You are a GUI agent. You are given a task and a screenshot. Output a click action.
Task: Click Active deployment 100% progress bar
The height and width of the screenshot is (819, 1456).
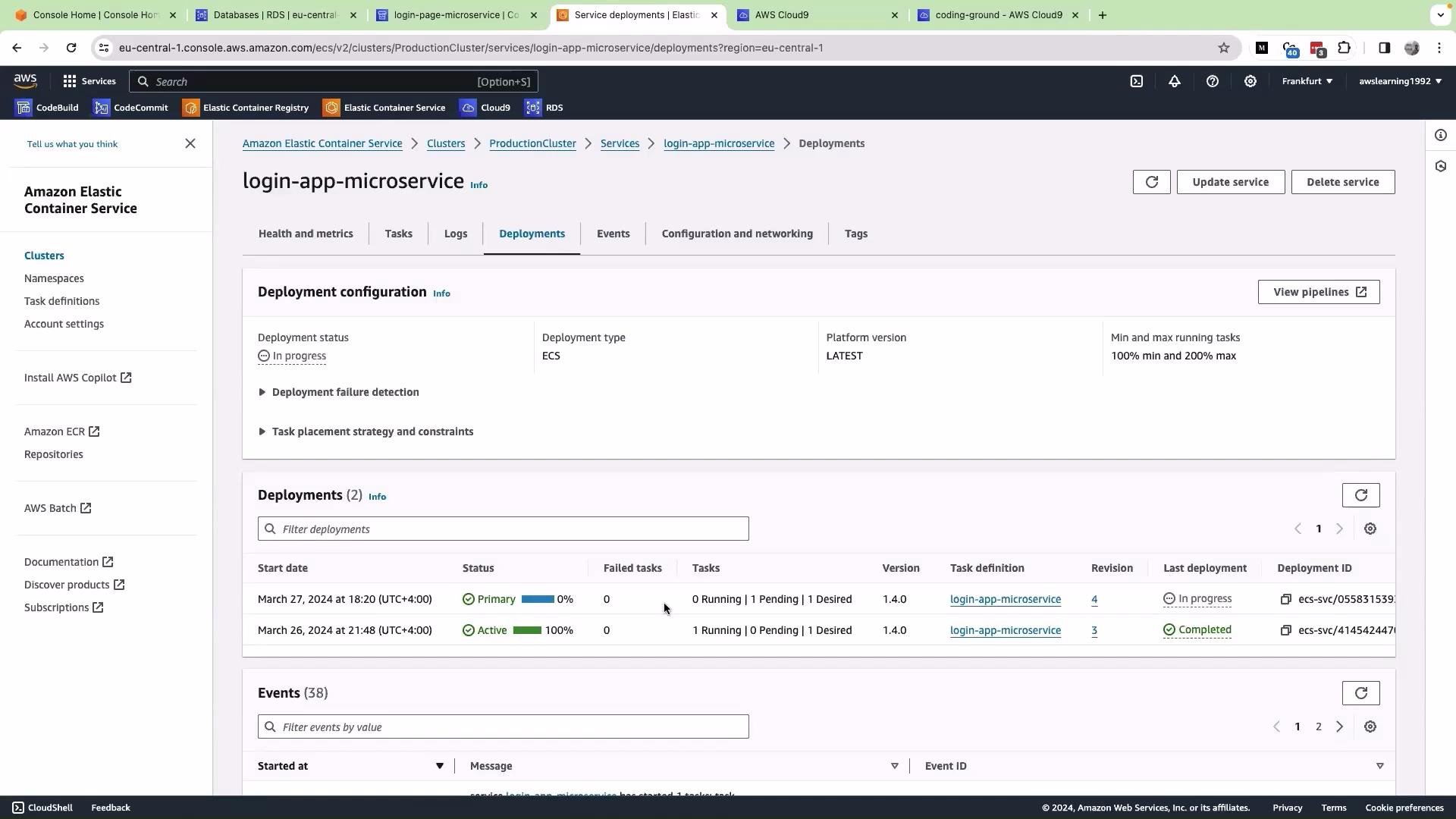527,631
